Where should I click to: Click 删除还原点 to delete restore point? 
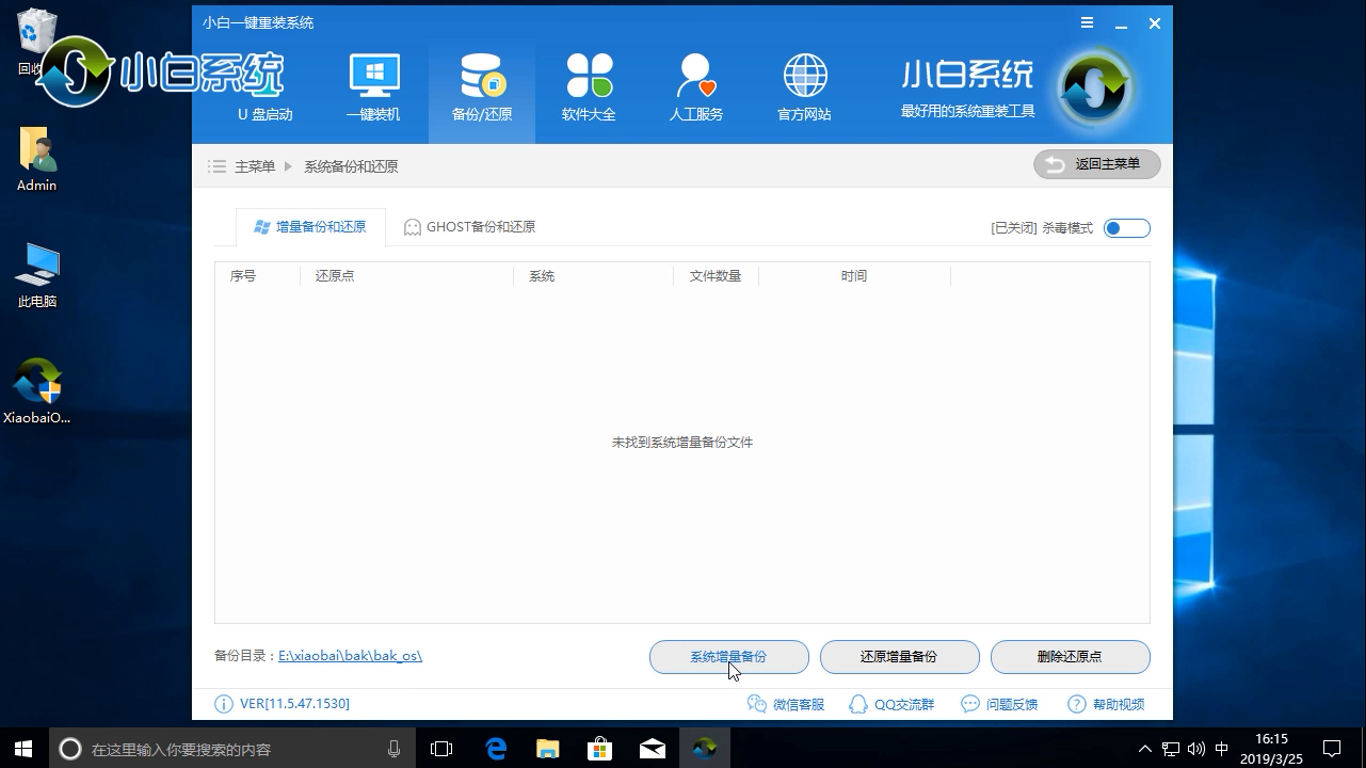pyautogui.click(x=1070, y=657)
